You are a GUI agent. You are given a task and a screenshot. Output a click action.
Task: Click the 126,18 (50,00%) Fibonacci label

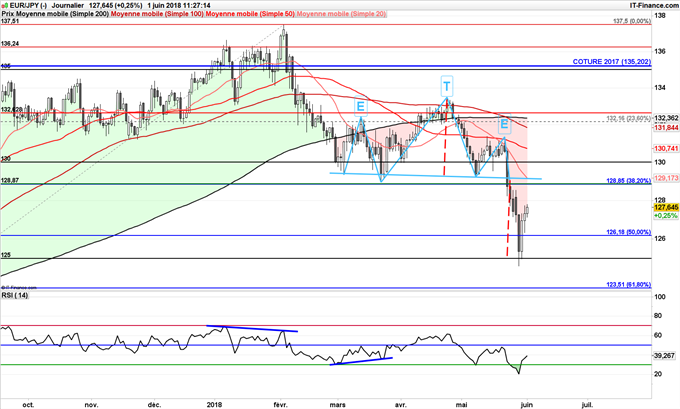click(x=628, y=232)
